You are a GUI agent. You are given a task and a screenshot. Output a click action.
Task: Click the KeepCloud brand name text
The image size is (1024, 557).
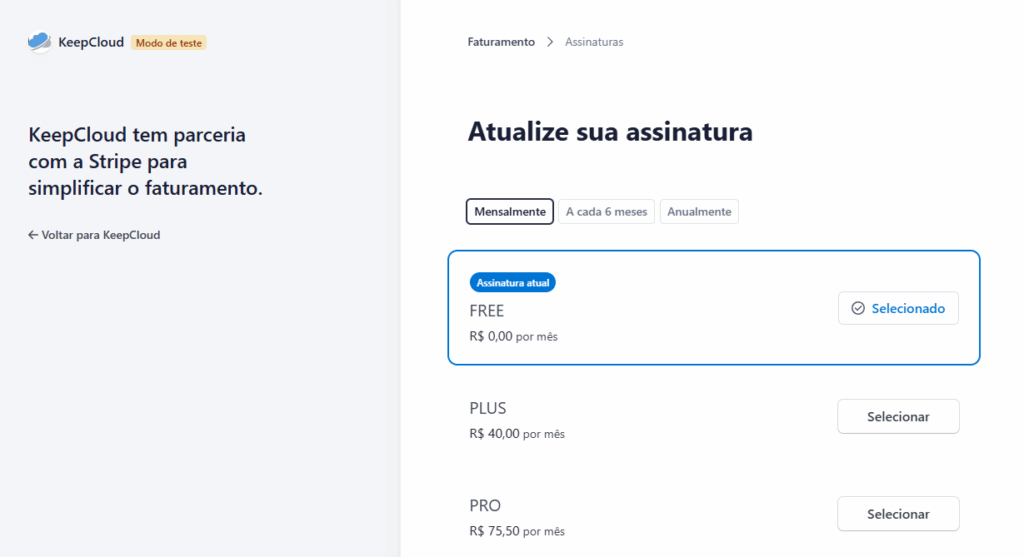click(x=91, y=42)
